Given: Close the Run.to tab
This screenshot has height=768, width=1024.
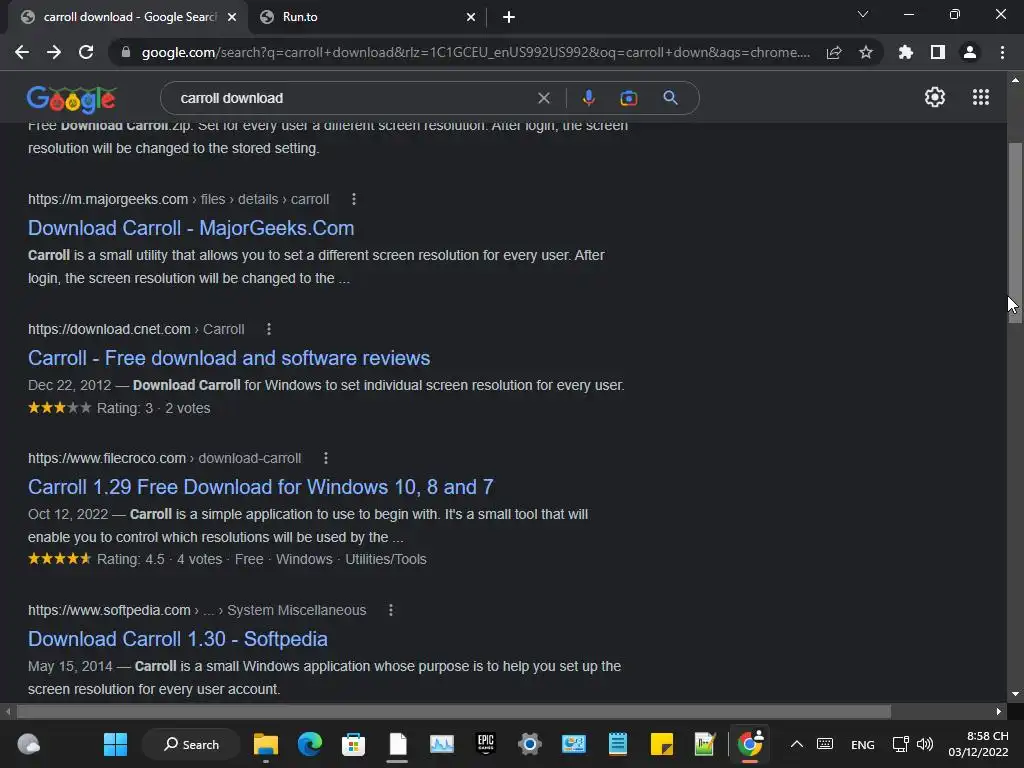Looking at the screenshot, I should pyautogui.click(x=471, y=17).
